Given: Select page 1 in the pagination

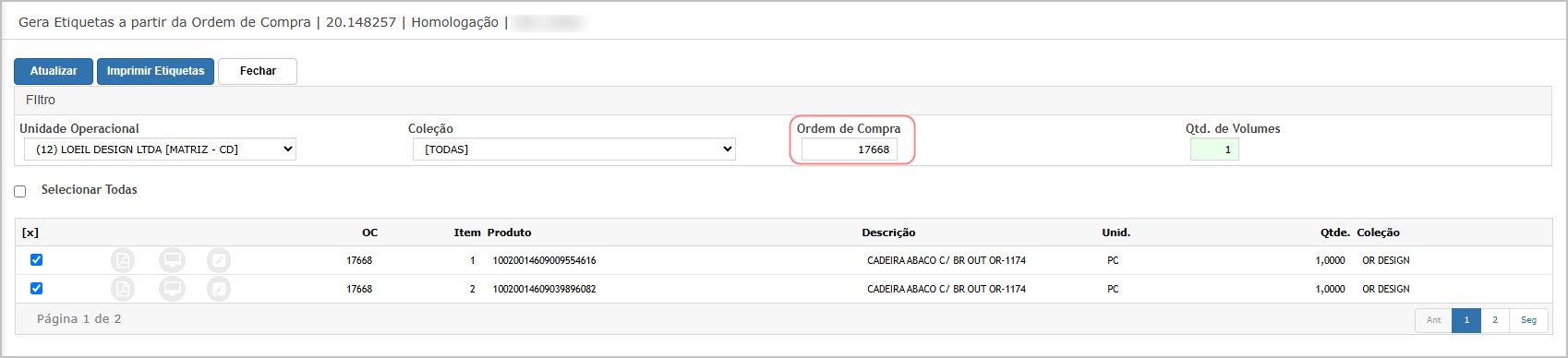Looking at the screenshot, I should (1466, 320).
